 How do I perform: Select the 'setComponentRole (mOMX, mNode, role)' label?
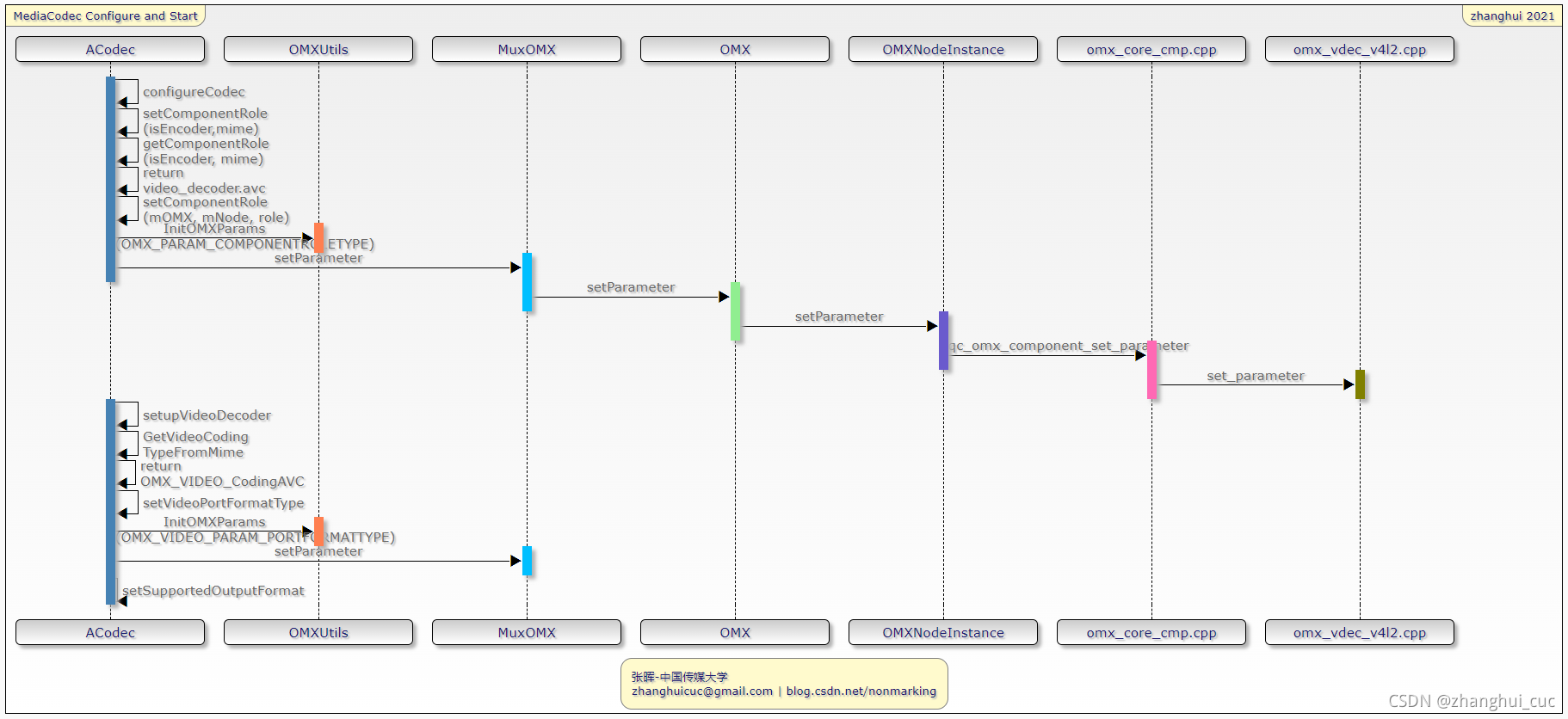pos(216,210)
